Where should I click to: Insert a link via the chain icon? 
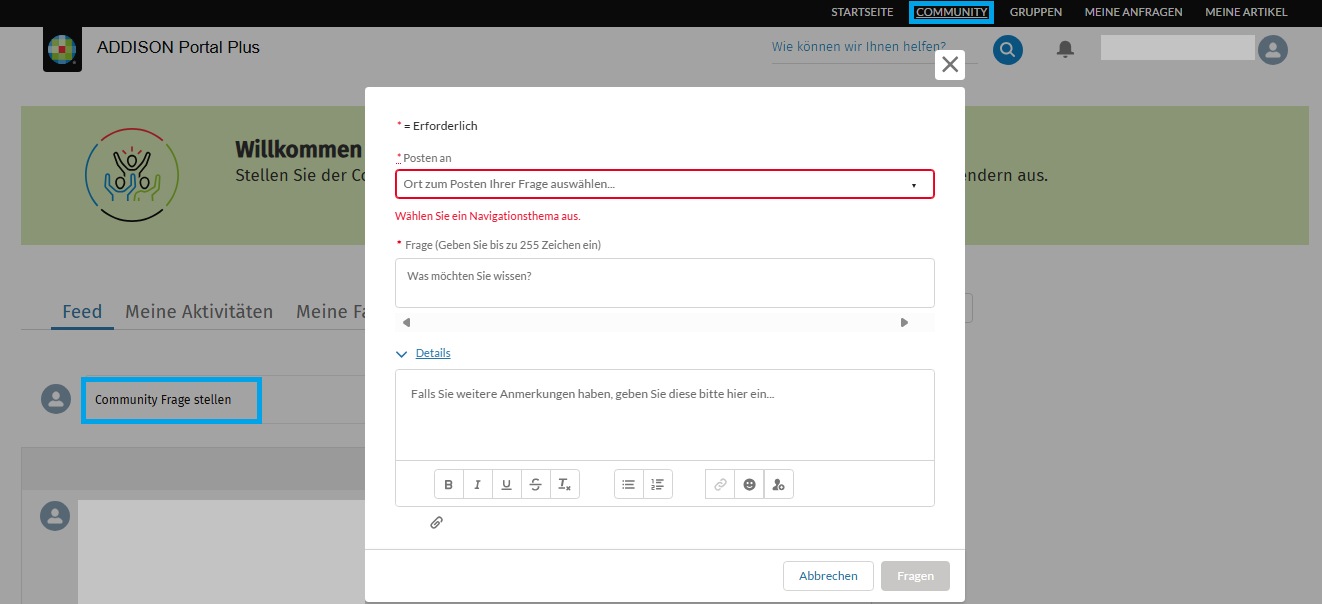point(720,485)
